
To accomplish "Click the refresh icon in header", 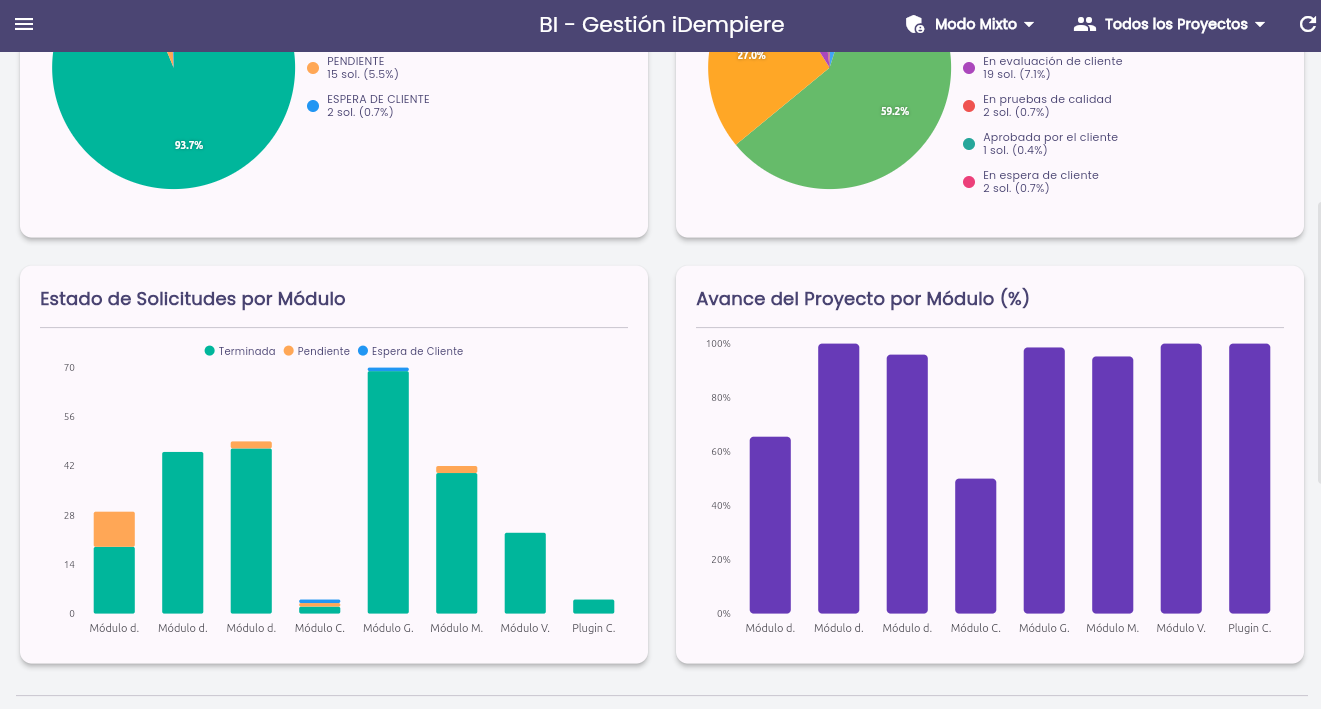I will pyautogui.click(x=1307, y=24).
